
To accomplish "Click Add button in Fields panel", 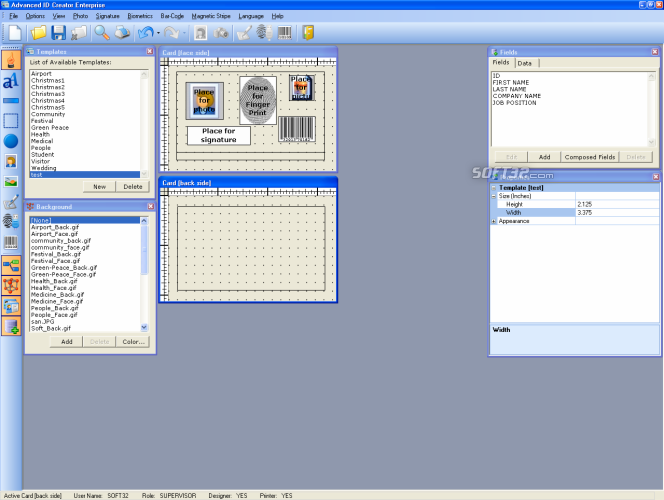I will (545, 157).
